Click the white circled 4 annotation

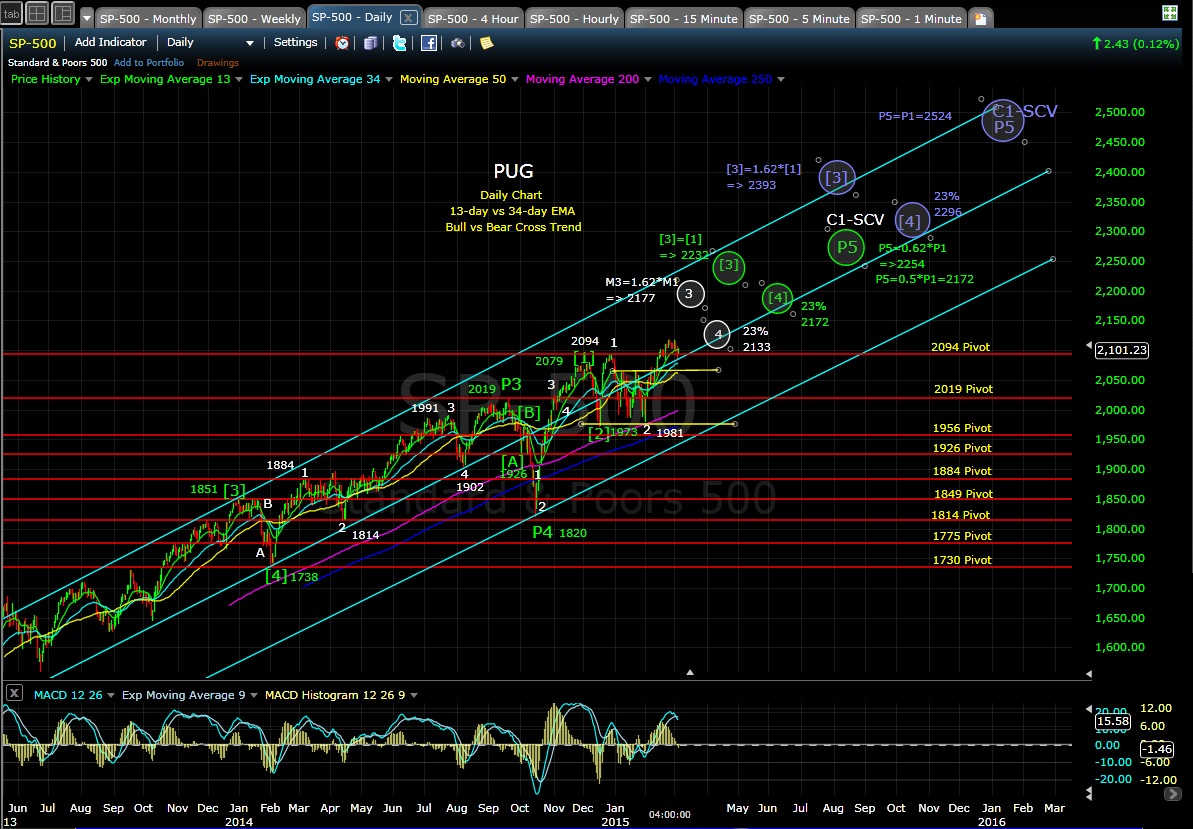717,334
